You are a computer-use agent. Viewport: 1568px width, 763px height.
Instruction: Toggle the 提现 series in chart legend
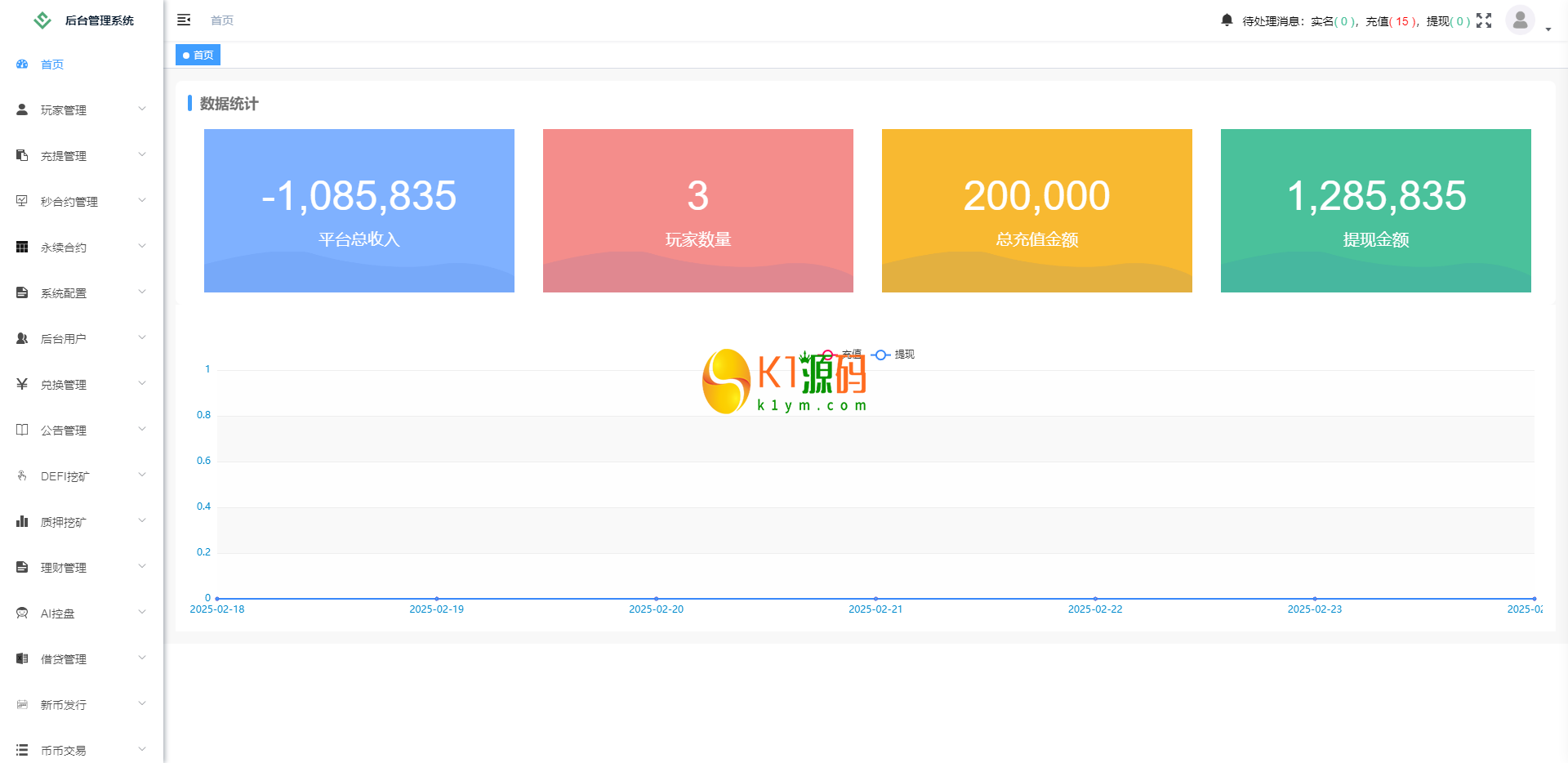[893, 355]
